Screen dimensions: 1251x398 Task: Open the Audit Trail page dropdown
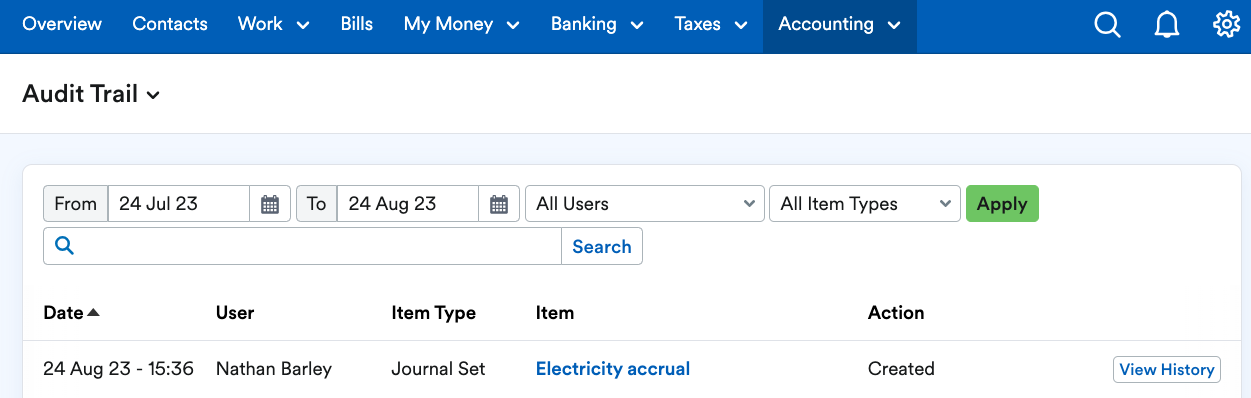pos(92,94)
